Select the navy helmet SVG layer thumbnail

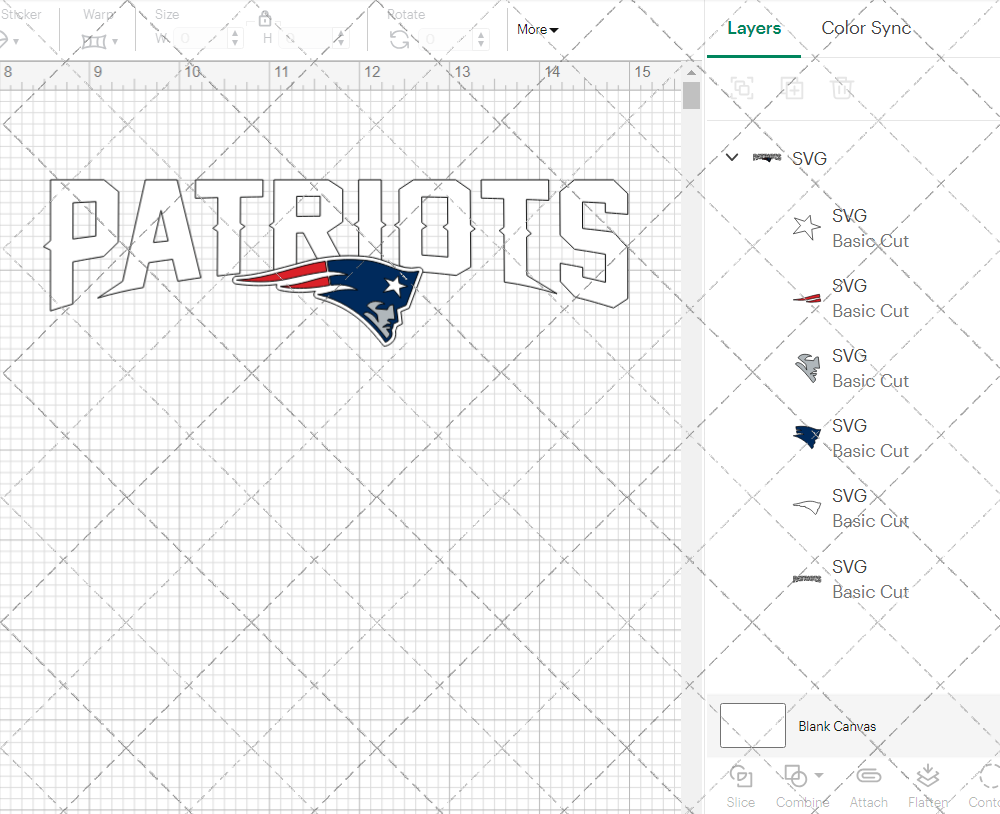pos(807,437)
